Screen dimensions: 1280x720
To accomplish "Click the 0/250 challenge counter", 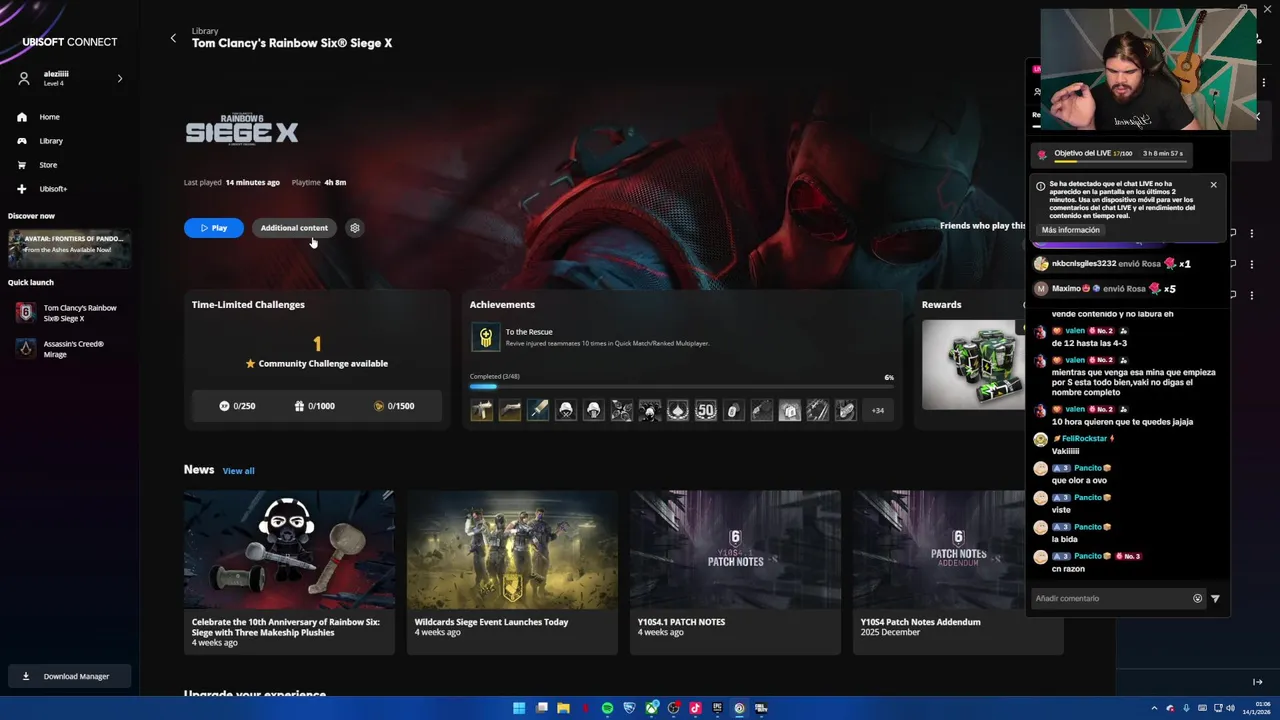I will (x=237, y=406).
